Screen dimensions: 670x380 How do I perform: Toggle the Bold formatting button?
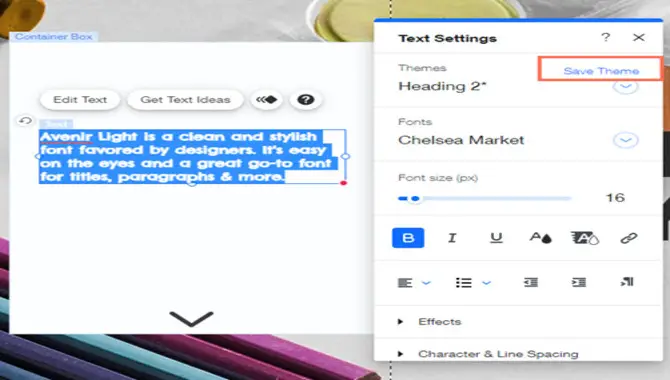[x=408, y=238]
